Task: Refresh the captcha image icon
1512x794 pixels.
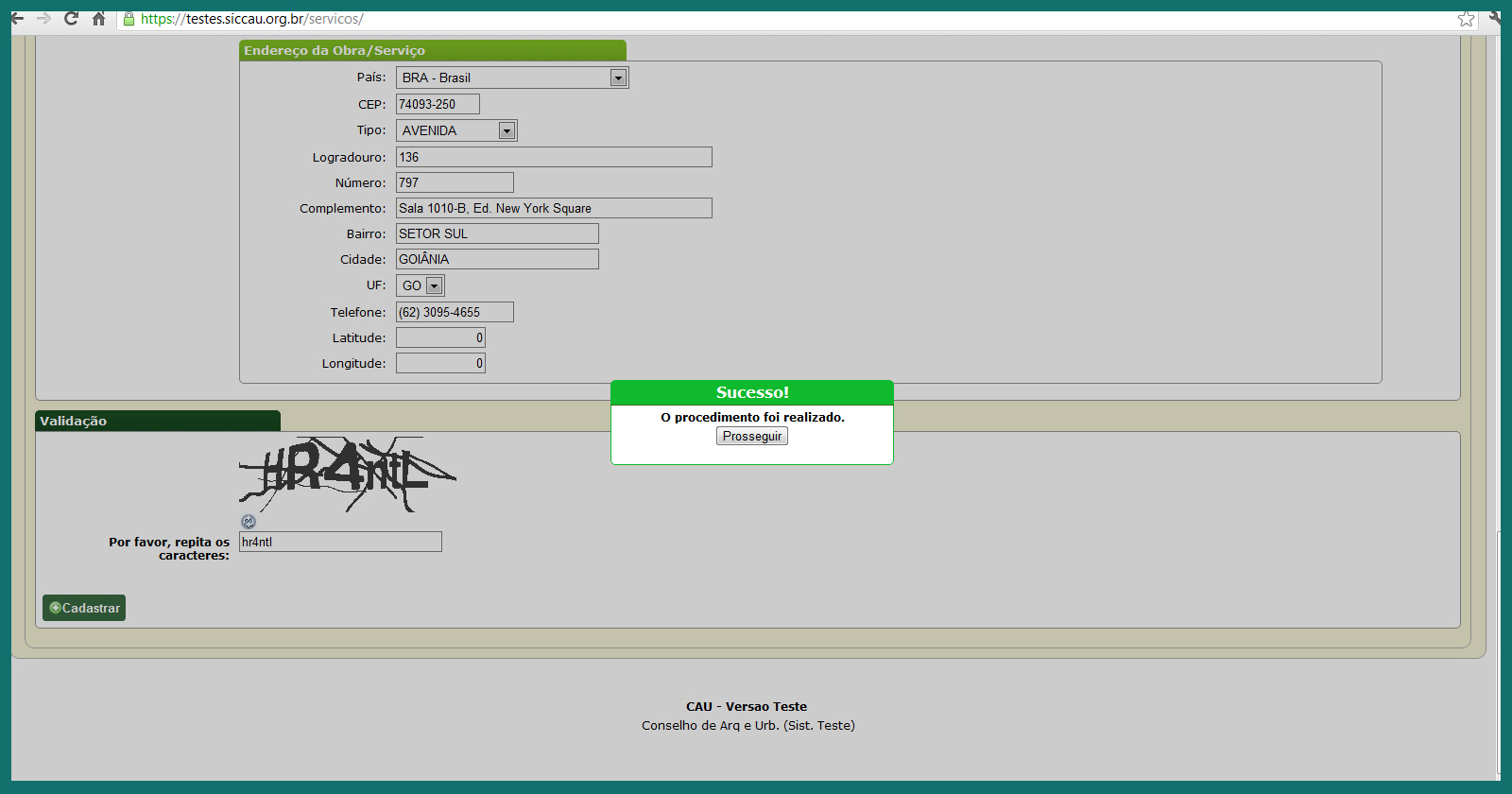Action: (x=249, y=522)
